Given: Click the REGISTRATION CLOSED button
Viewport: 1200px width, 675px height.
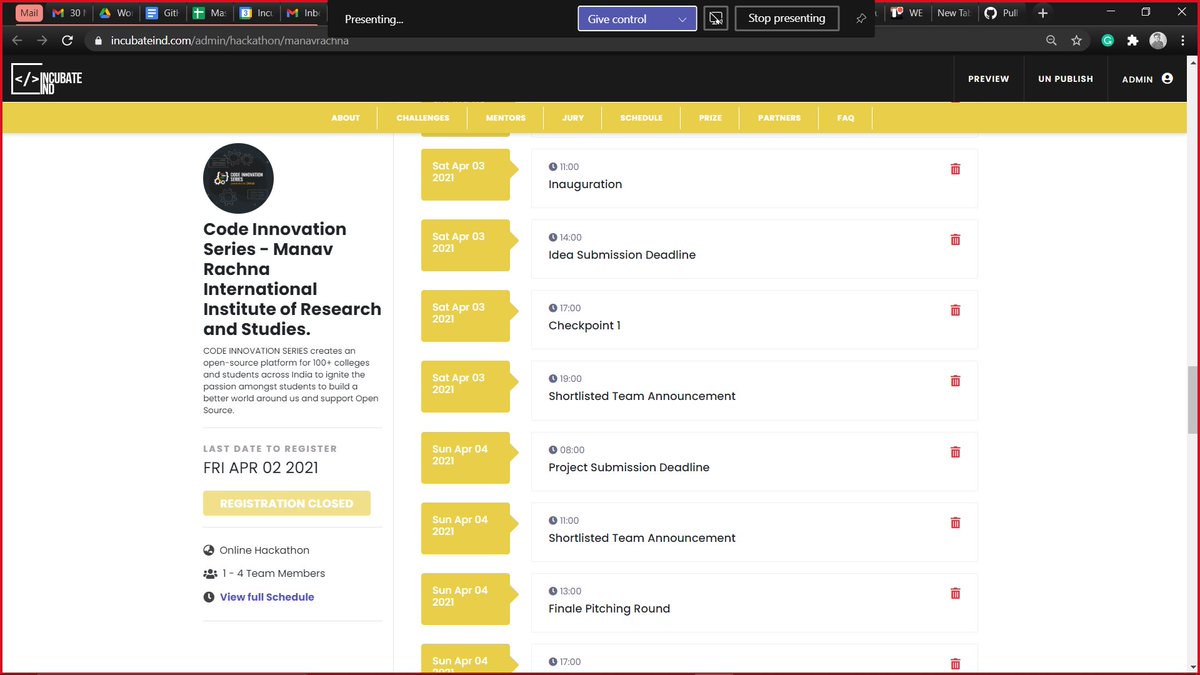Looking at the screenshot, I should (x=286, y=503).
